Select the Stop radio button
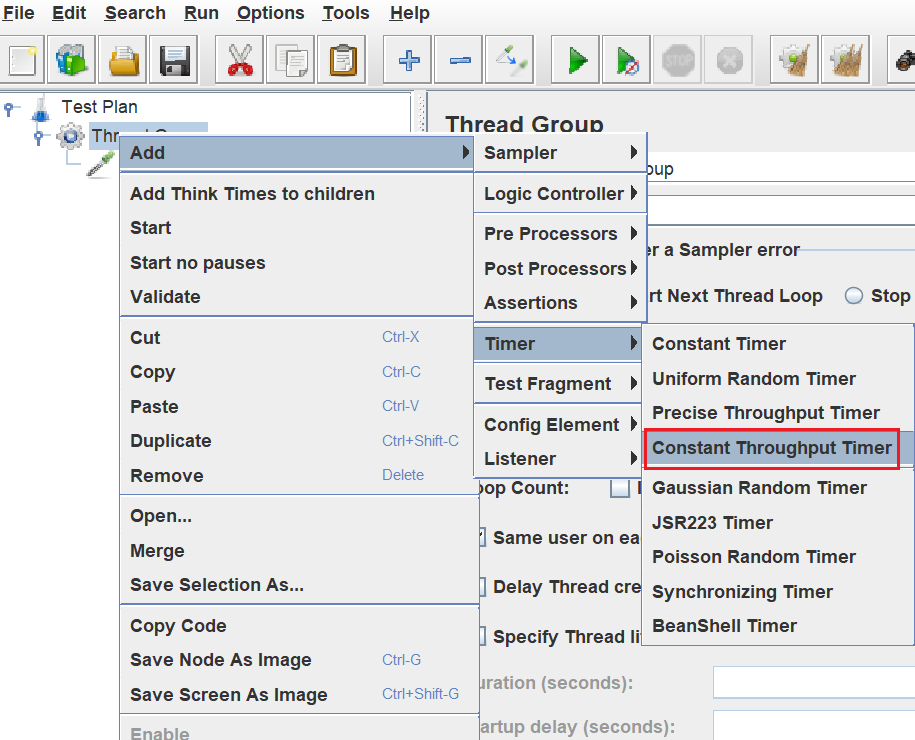915x740 pixels. 853,296
